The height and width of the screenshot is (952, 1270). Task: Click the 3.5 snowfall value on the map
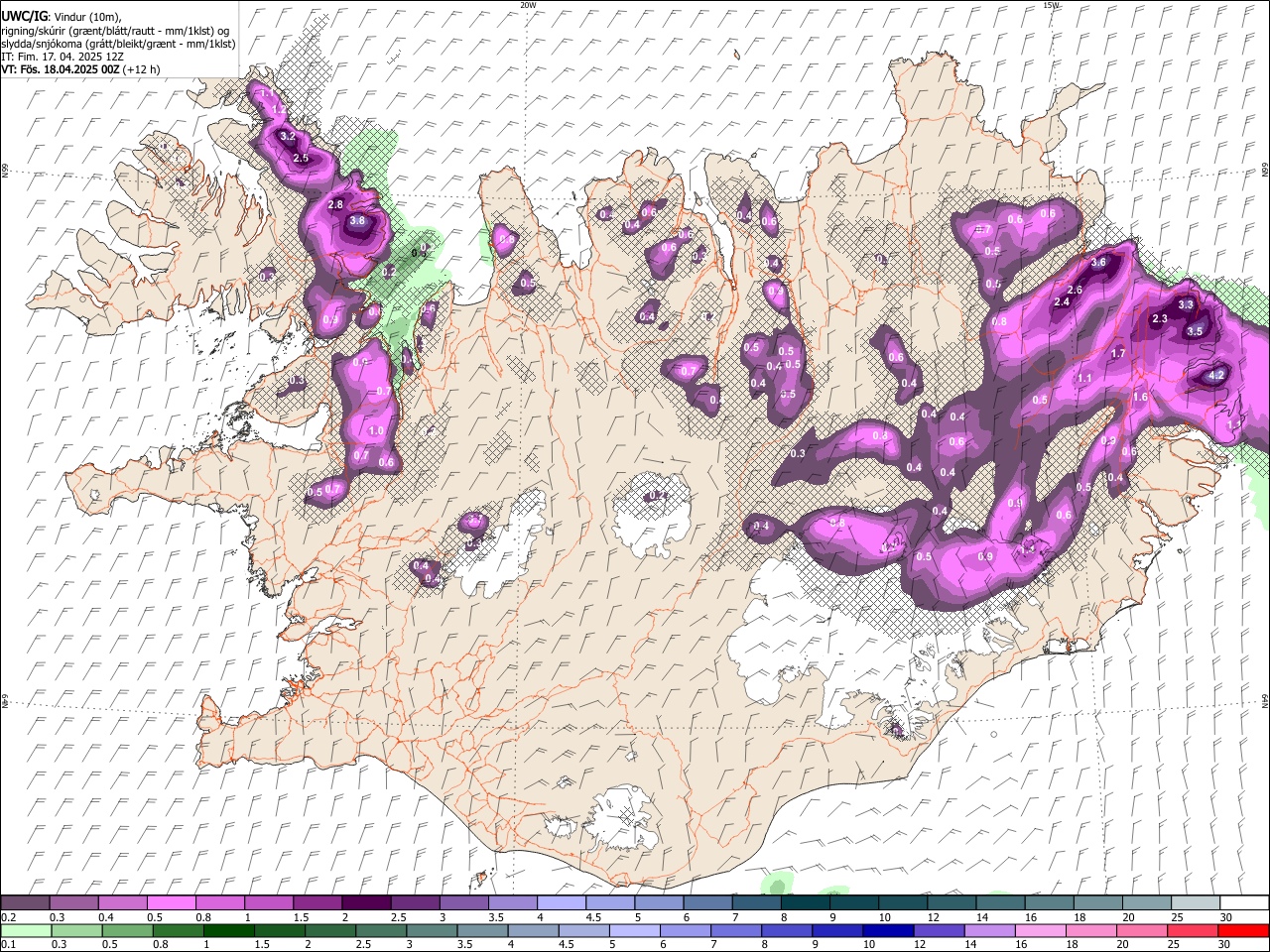click(x=1195, y=331)
